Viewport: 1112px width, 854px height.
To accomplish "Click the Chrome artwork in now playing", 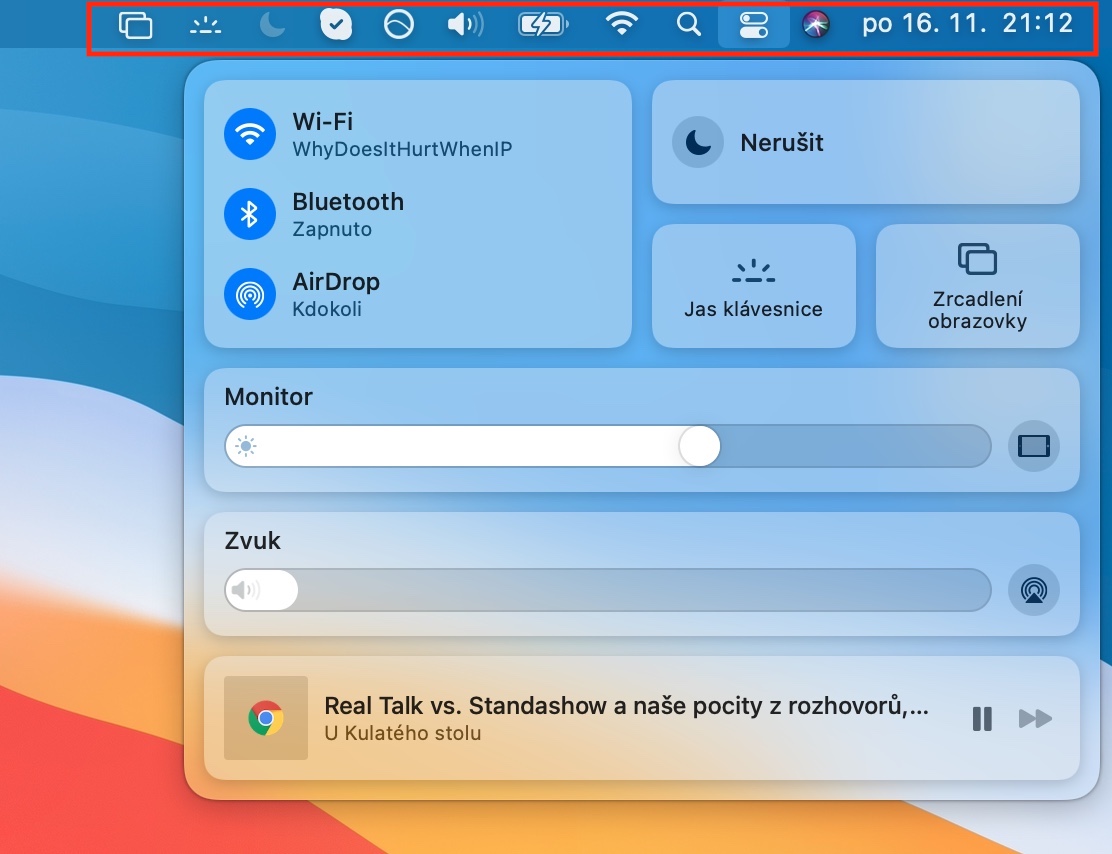I will [266, 718].
